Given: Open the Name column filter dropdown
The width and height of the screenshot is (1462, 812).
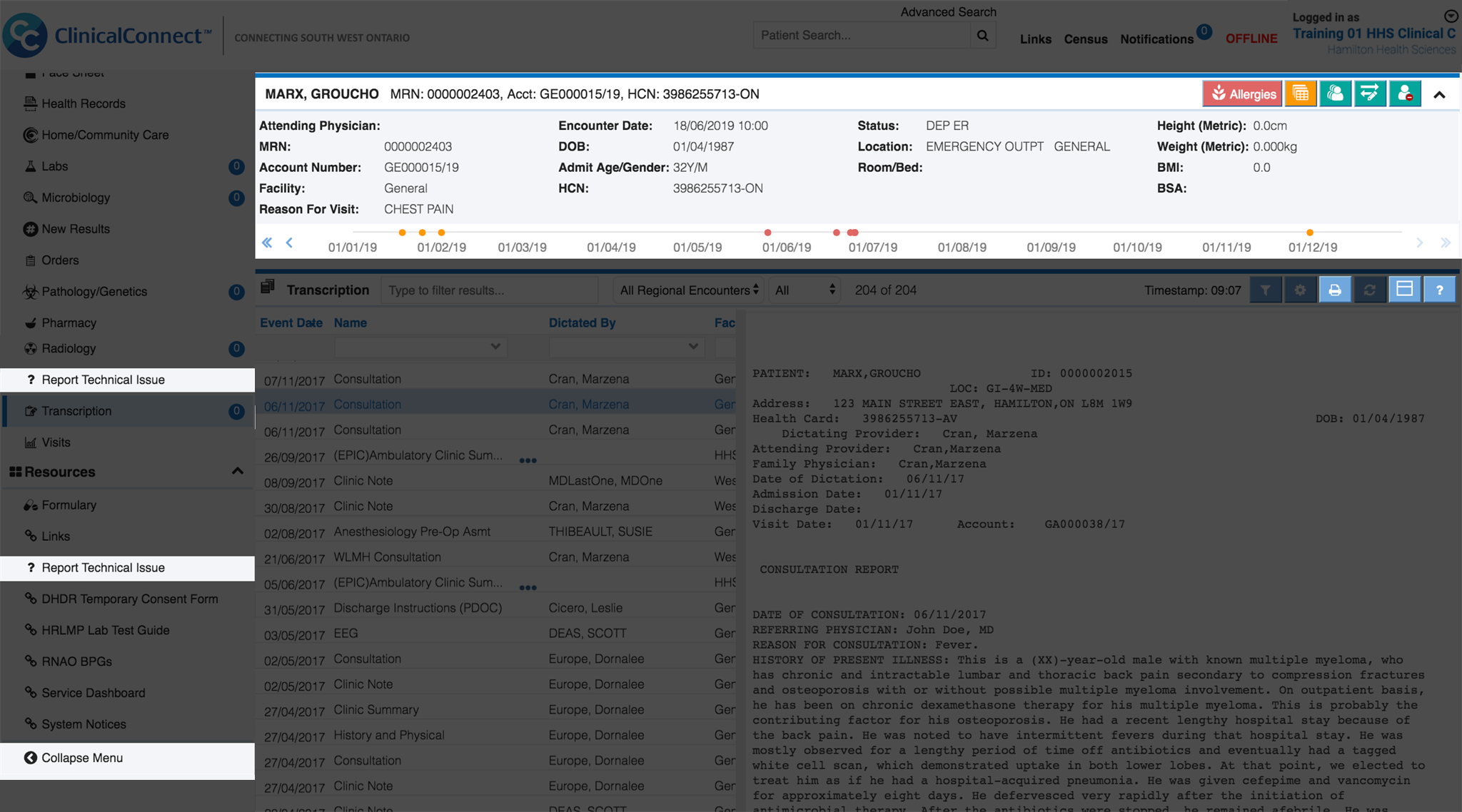Looking at the screenshot, I should [420, 346].
